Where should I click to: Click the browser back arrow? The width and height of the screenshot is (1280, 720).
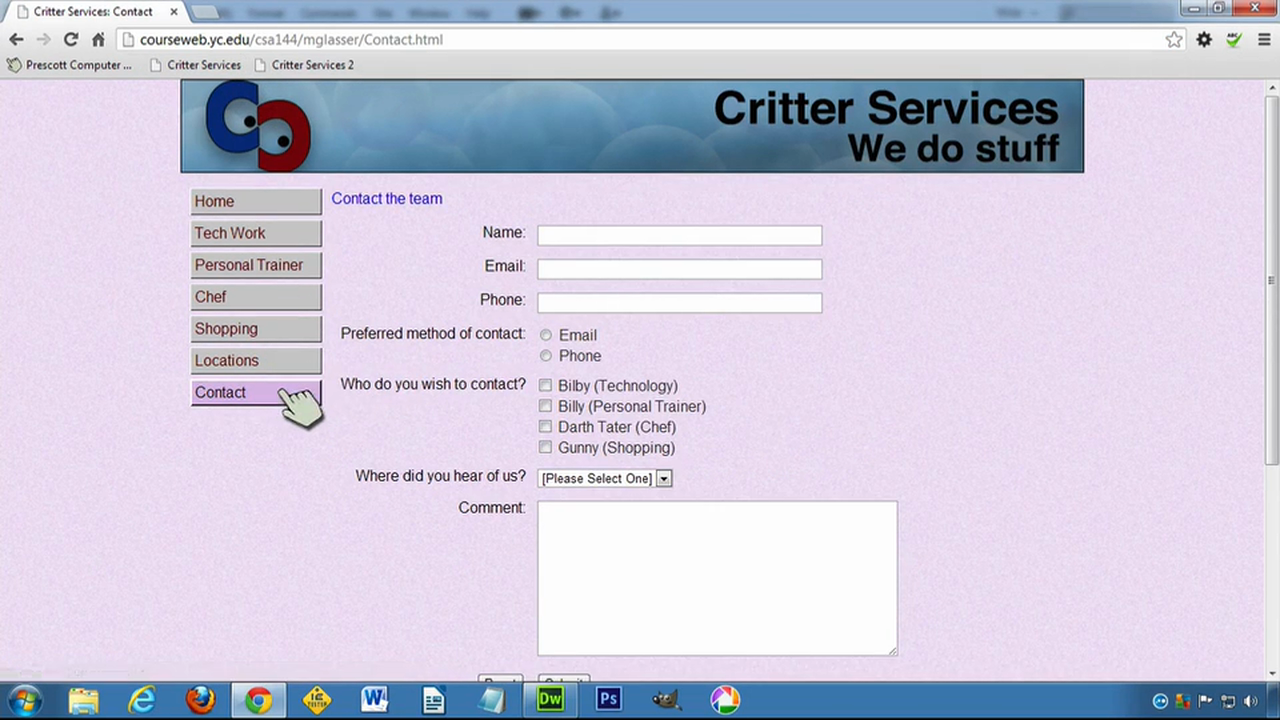pos(16,40)
